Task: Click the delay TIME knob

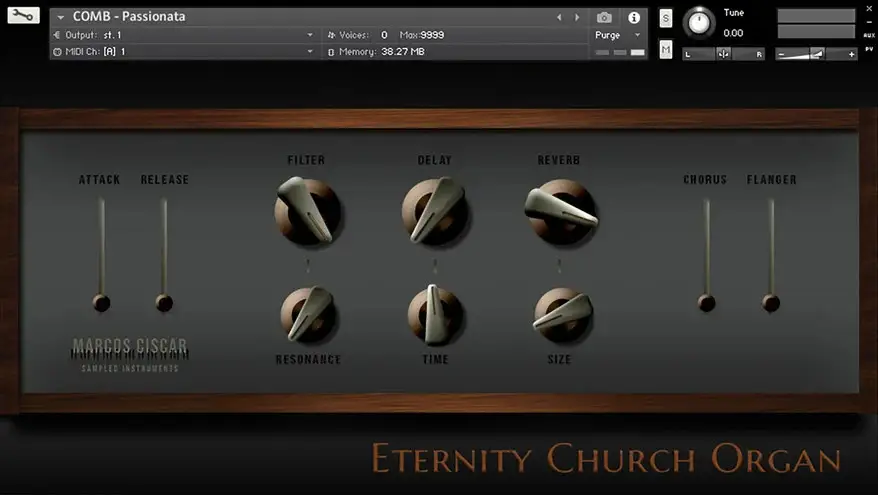Action: point(435,314)
